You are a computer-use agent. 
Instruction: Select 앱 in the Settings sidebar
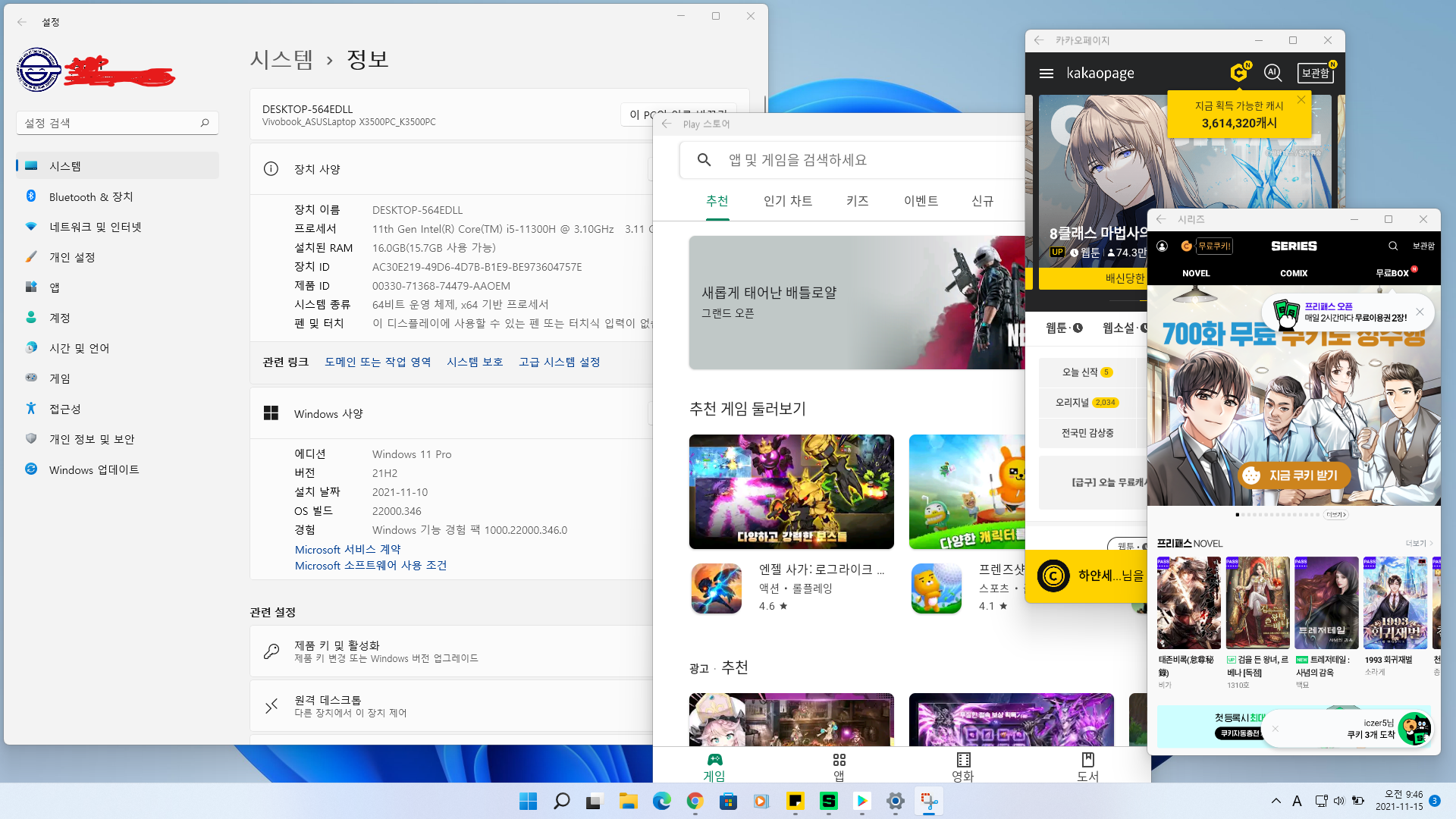(118, 287)
